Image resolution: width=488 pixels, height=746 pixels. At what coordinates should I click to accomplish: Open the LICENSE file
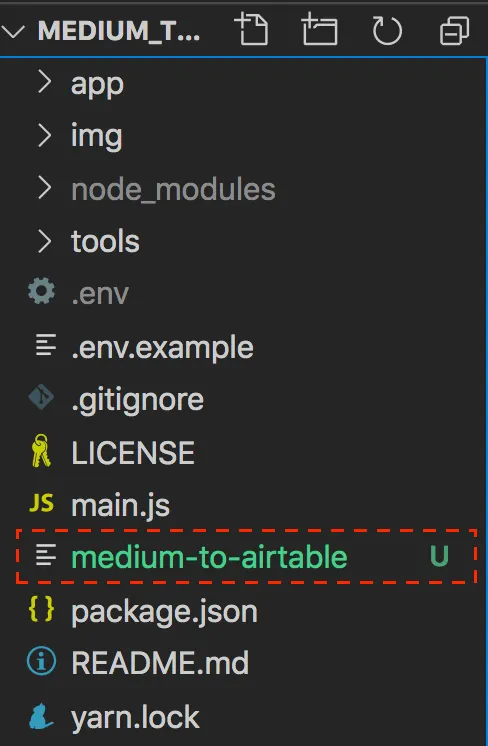click(133, 452)
